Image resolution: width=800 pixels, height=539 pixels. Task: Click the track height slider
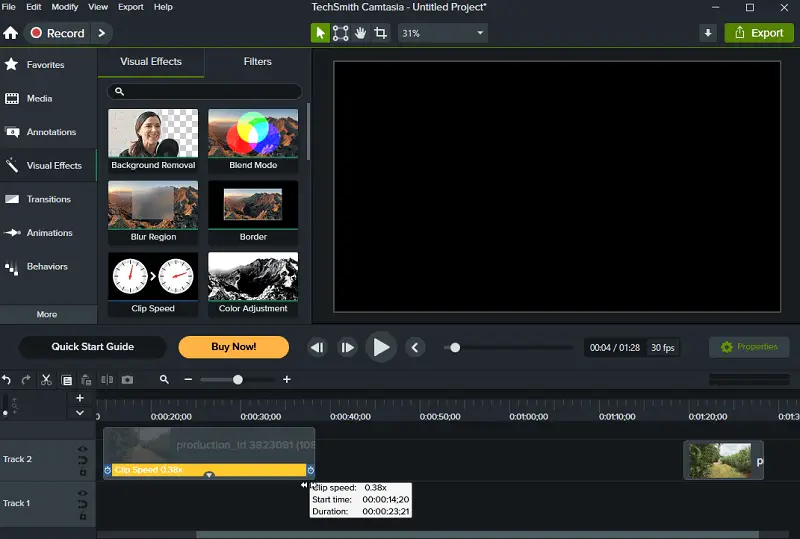pos(6,405)
